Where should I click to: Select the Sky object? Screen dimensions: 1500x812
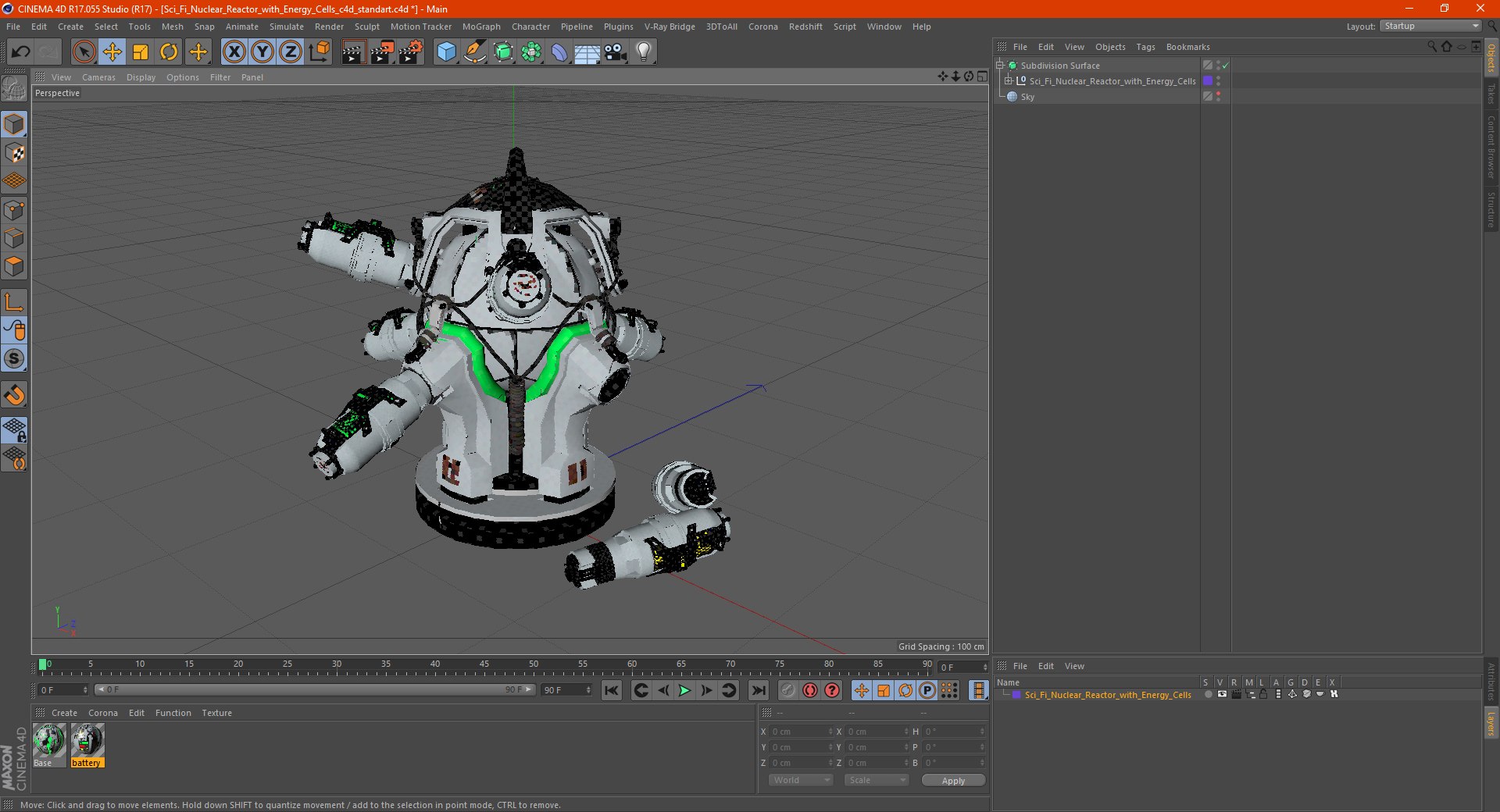pyautogui.click(x=1027, y=97)
